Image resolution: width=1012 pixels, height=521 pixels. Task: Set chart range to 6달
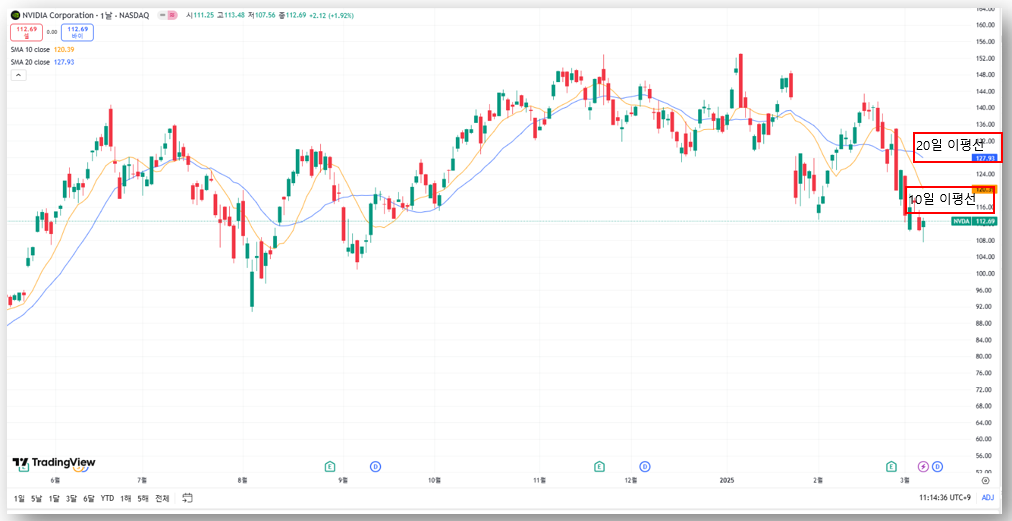tap(89, 498)
